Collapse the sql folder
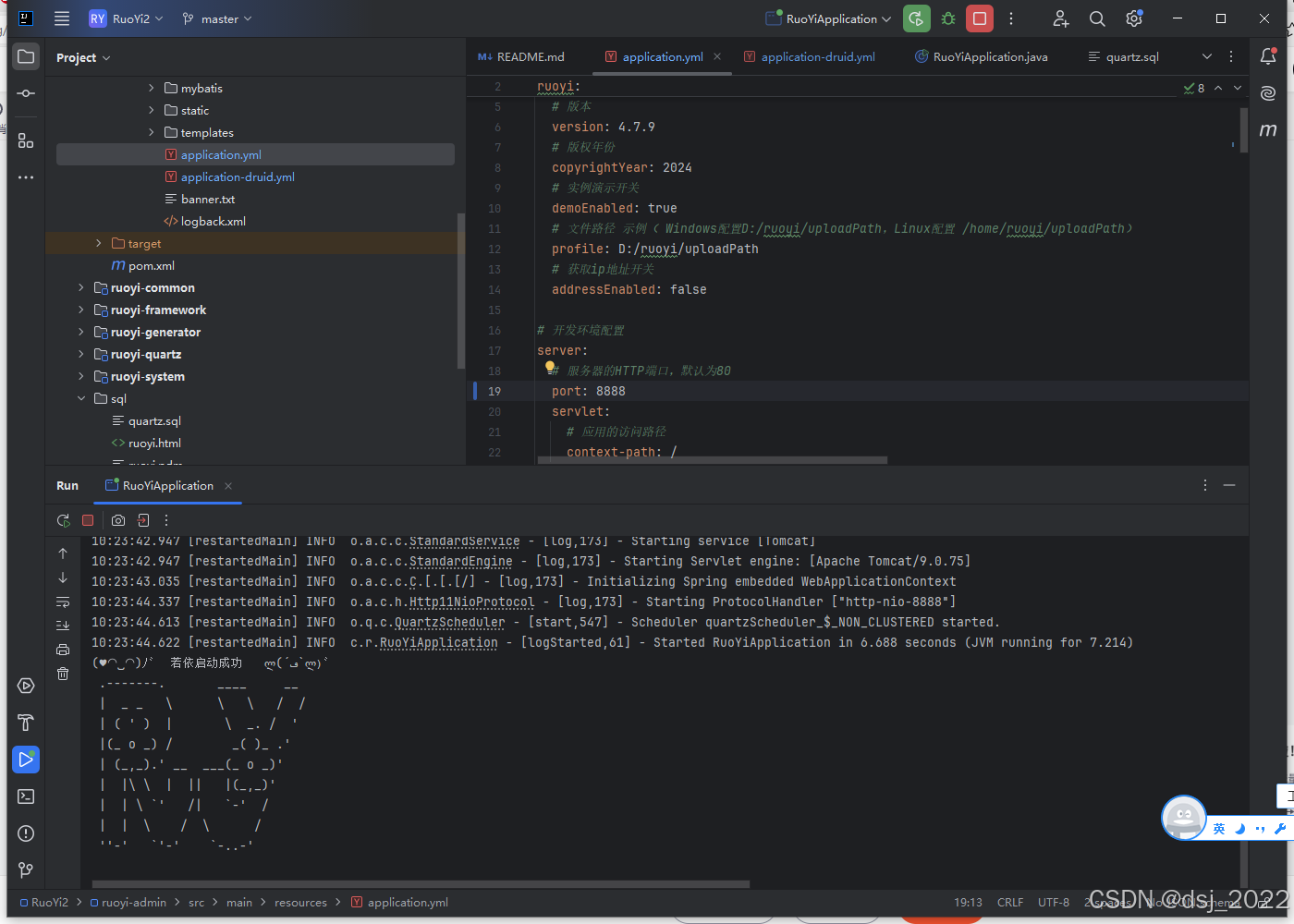1294x924 pixels. click(81, 398)
